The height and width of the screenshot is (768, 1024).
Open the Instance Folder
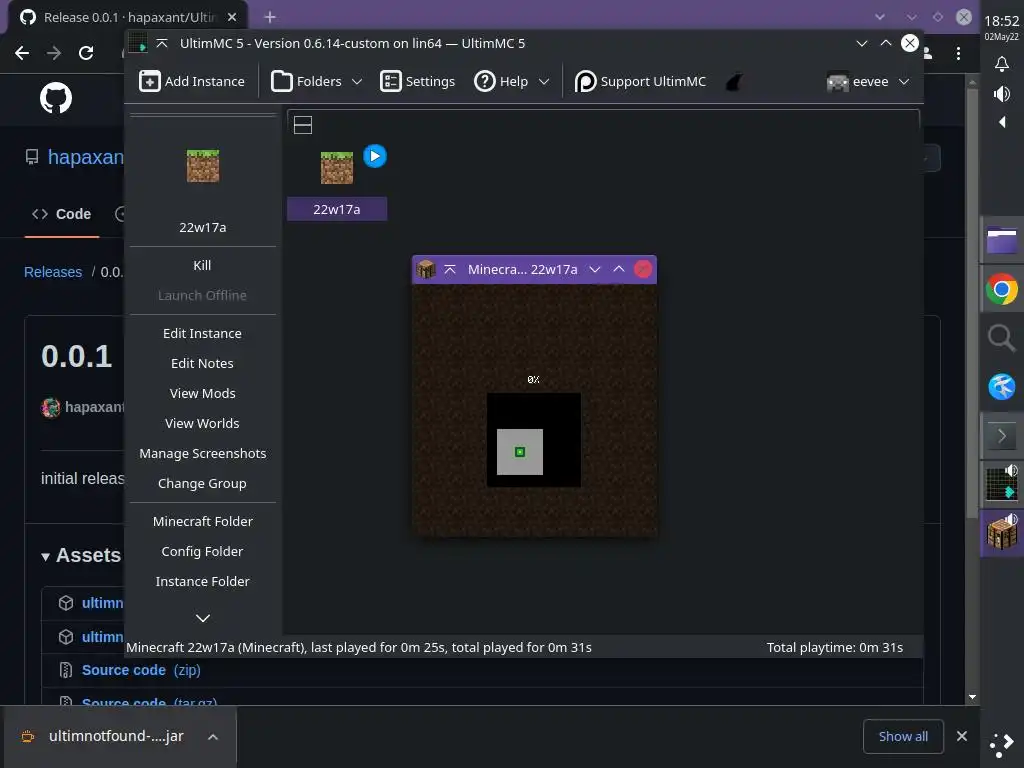coord(202,581)
